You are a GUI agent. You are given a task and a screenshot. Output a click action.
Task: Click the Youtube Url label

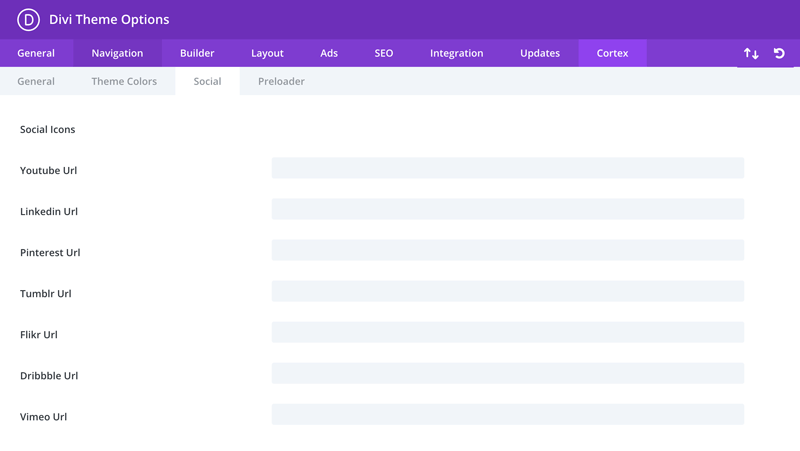pyautogui.click(x=48, y=170)
